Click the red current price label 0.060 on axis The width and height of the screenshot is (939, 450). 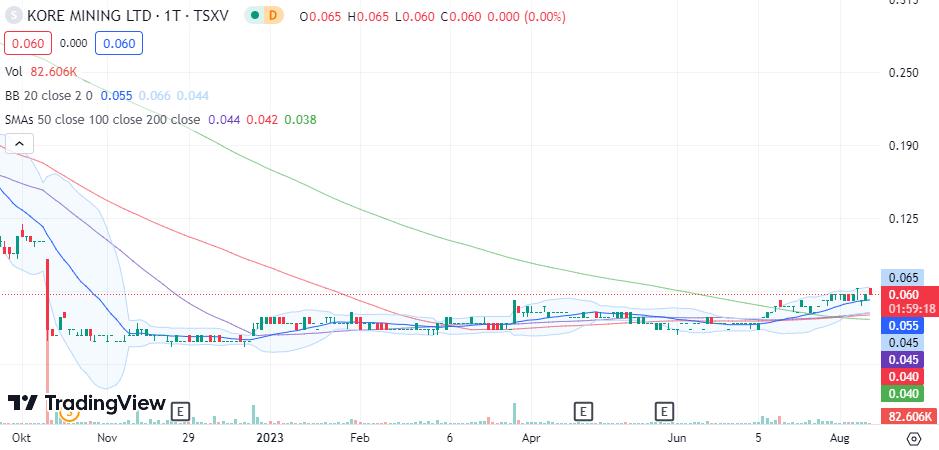point(904,294)
